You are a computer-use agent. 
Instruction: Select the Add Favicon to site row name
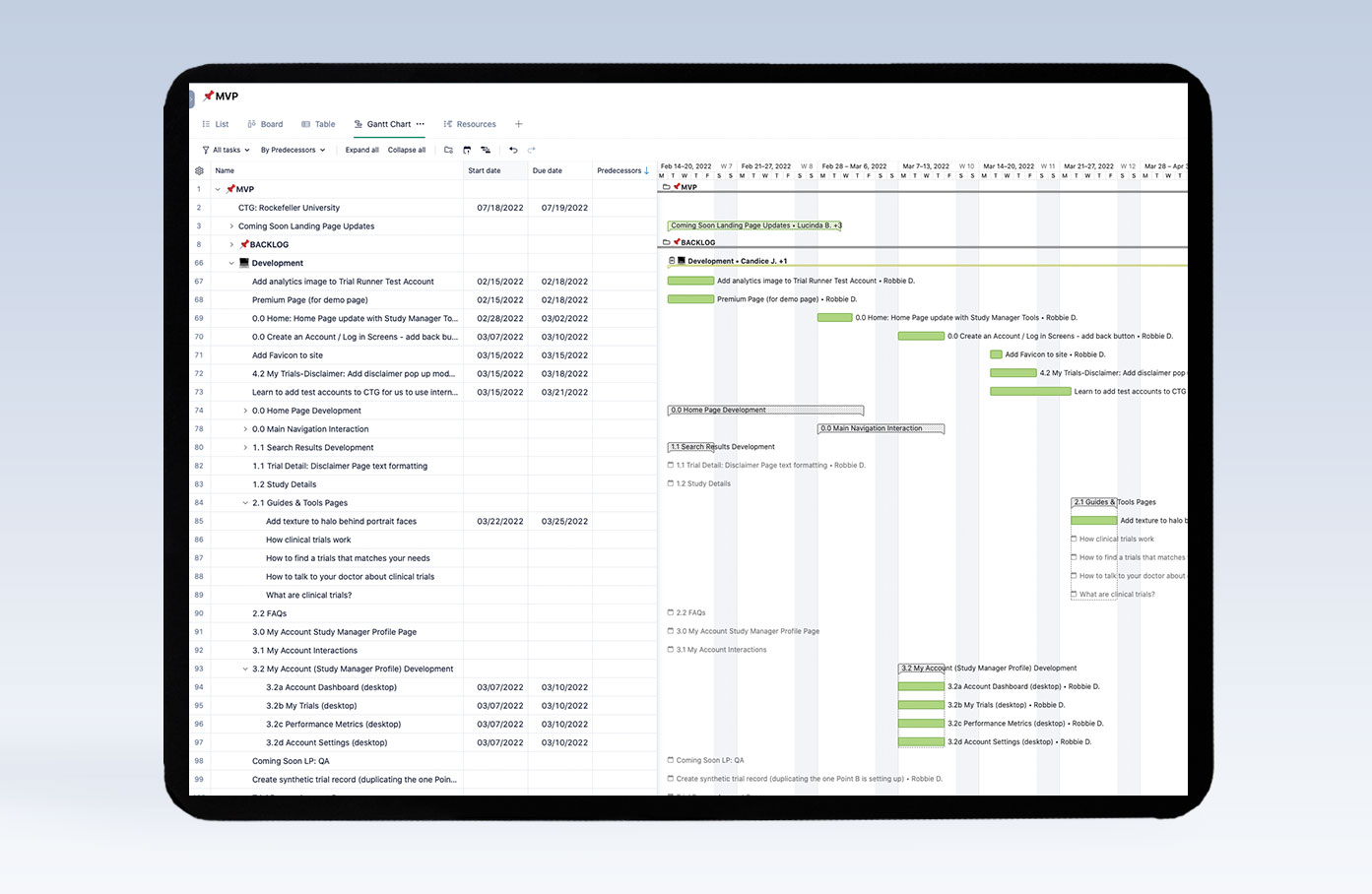pyautogui.click(x=288, y=355)
